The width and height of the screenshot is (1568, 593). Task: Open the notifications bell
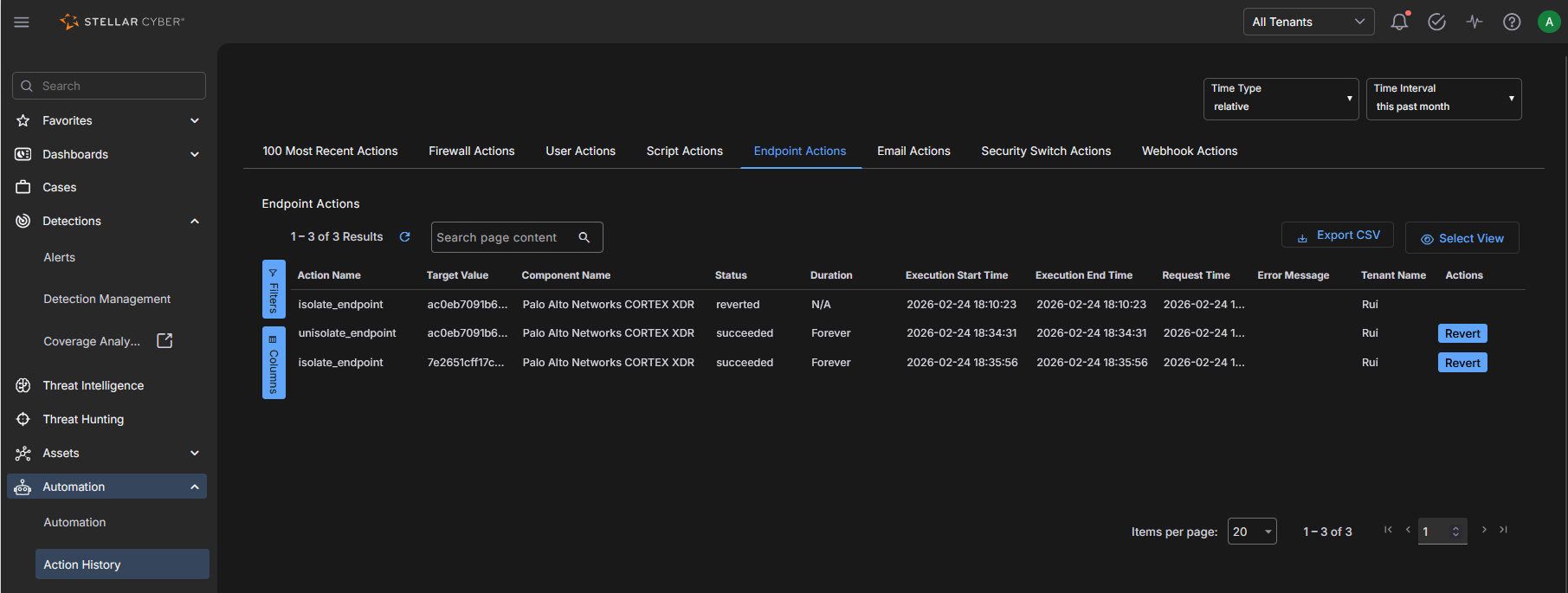(1398, 22)
